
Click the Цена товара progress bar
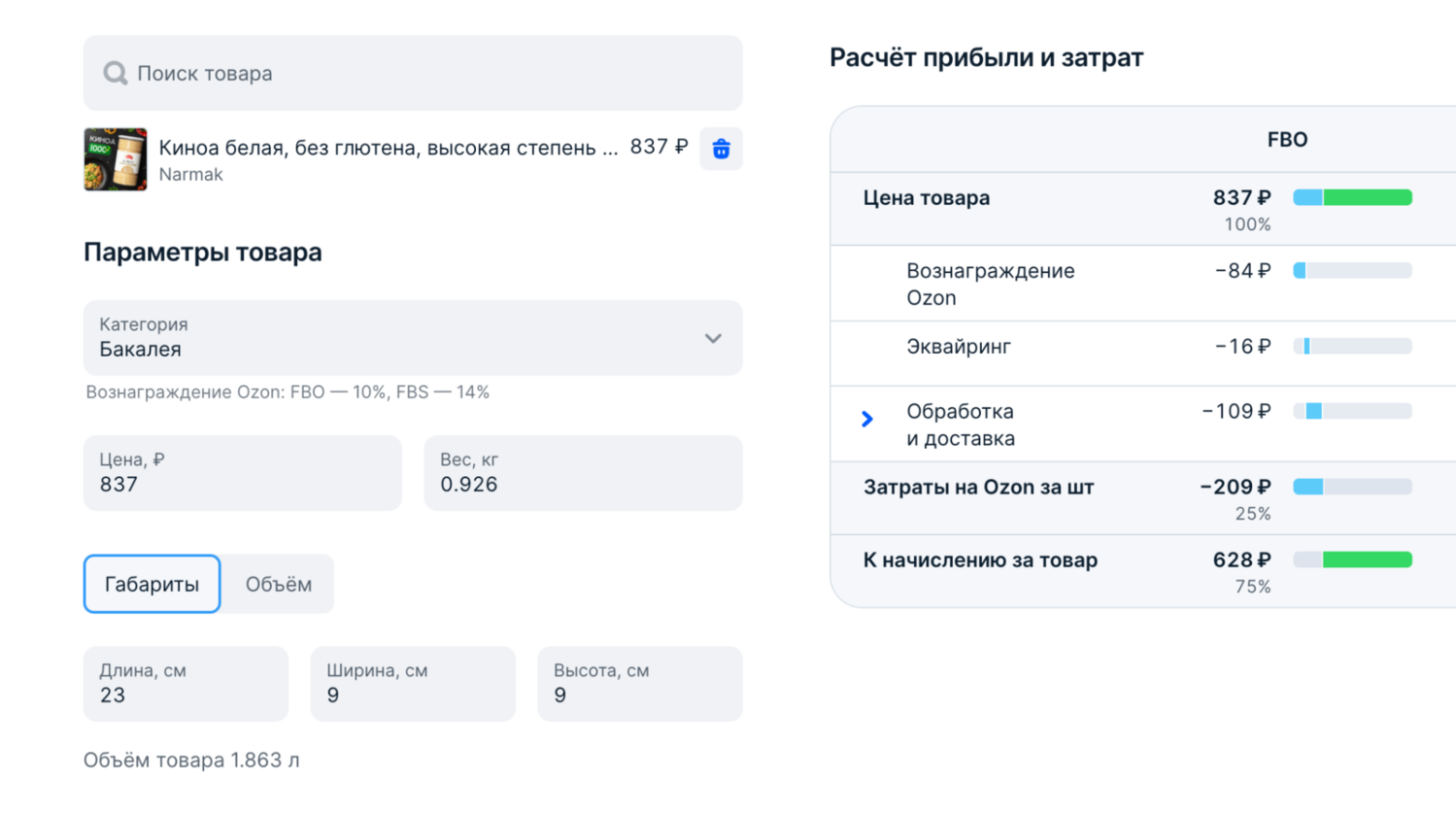[1352, 198]
